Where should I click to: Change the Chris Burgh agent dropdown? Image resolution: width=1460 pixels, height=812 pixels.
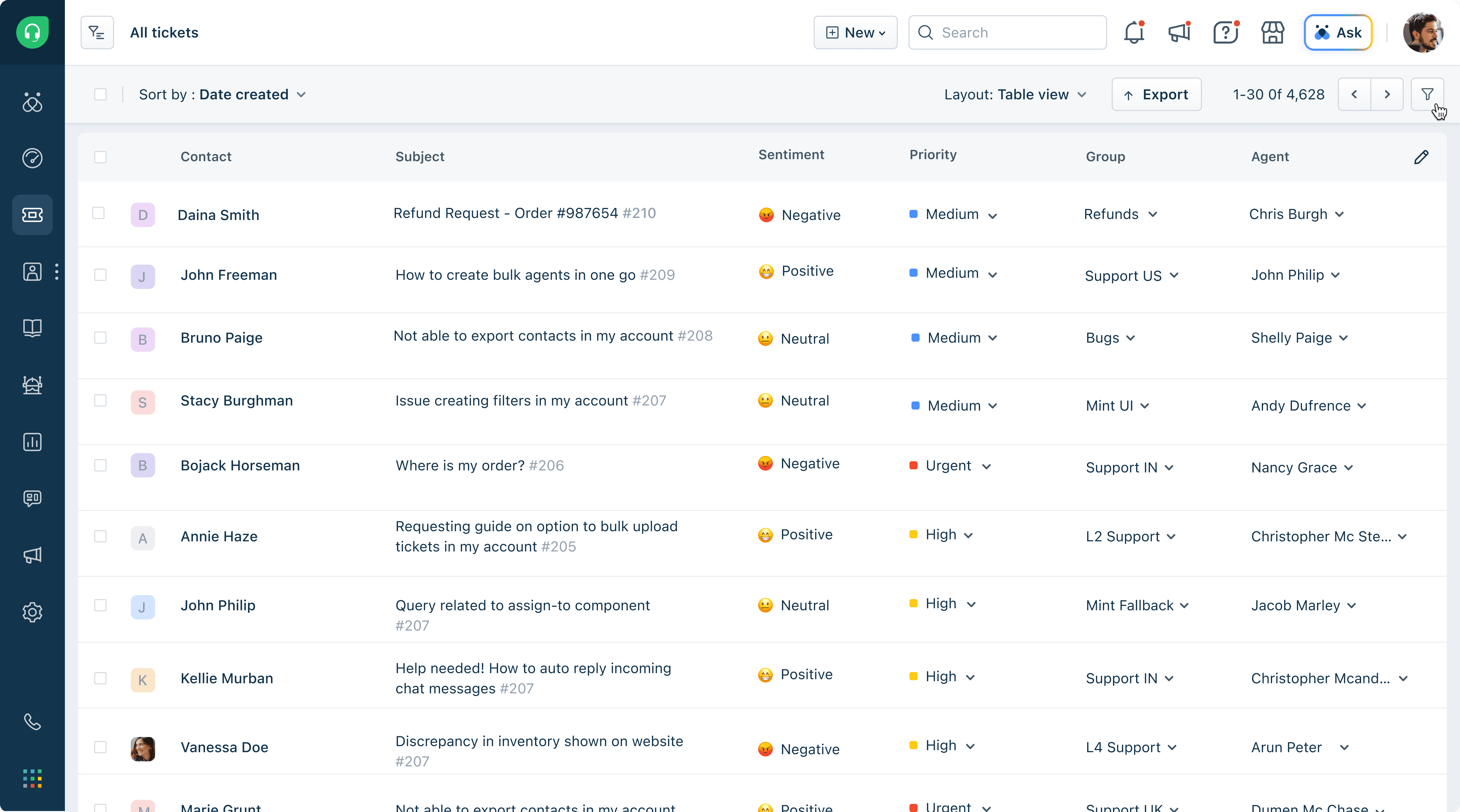pyautogui.click(x=1297, y=214)
